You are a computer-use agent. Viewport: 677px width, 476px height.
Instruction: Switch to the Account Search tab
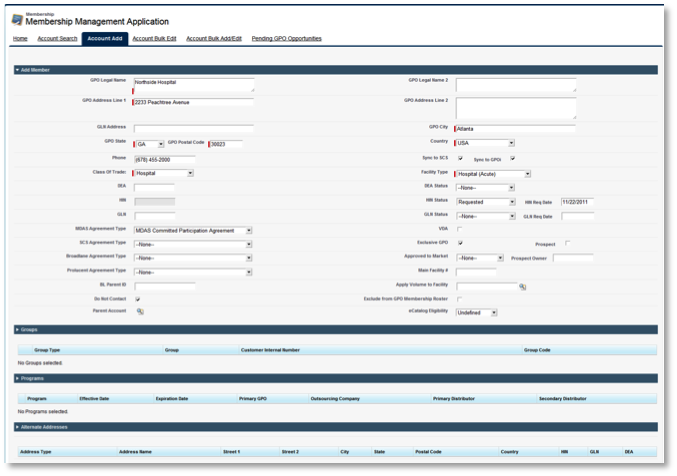coord(55,38)
